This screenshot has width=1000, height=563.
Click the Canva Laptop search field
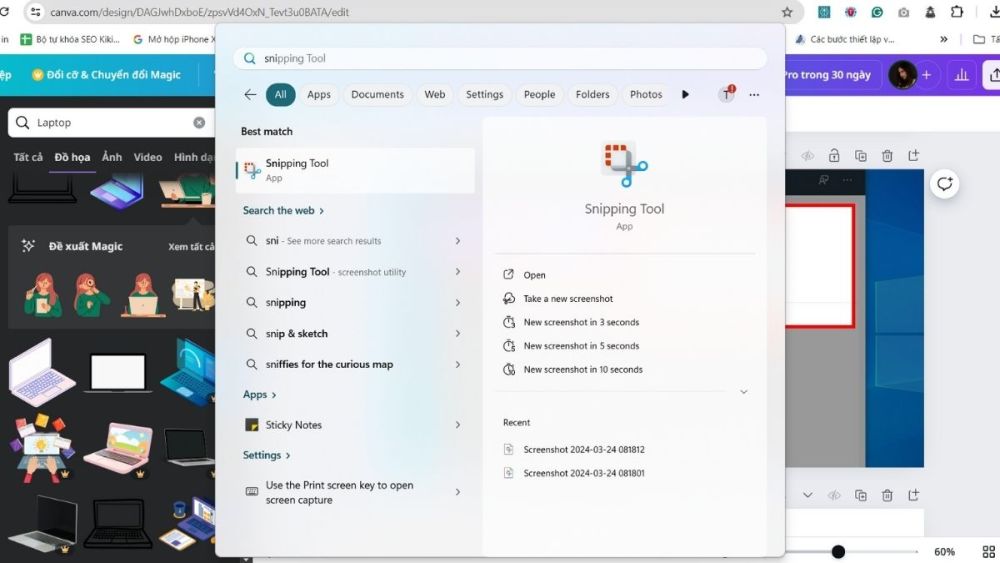click(110, 122)
